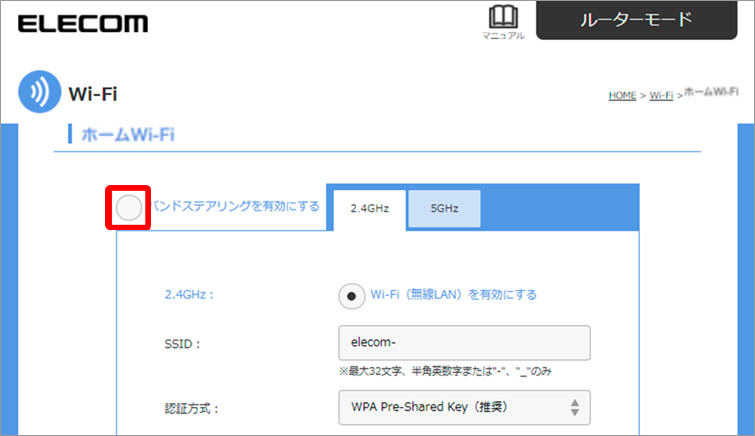The height and width of the screenshot is (436, 755).
Task: Follow the HOME breadcrumb link
Action: 622,95
